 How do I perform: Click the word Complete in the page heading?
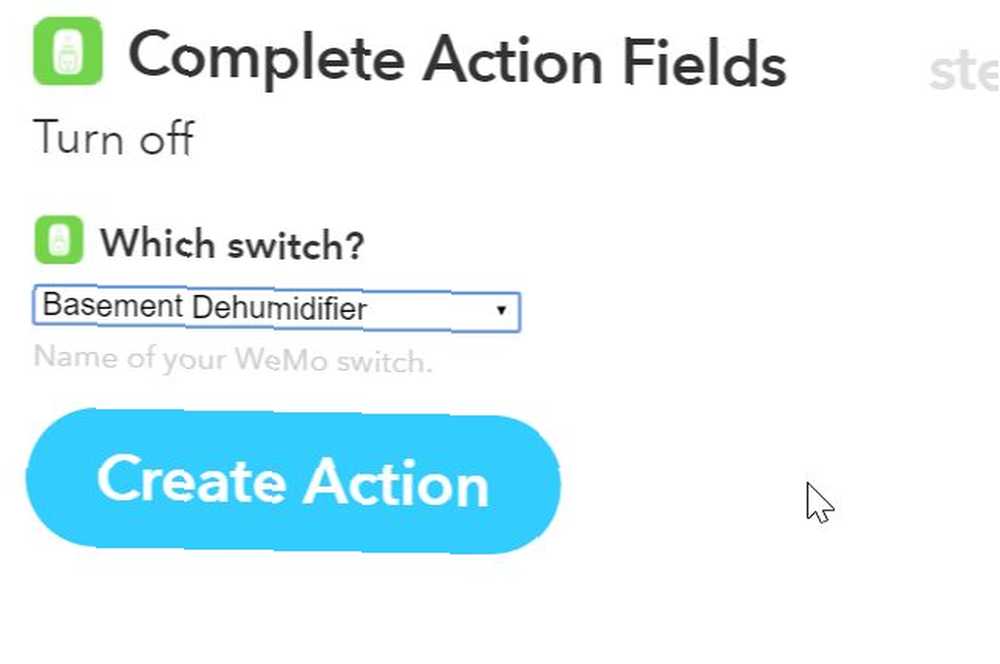[266, 60]
